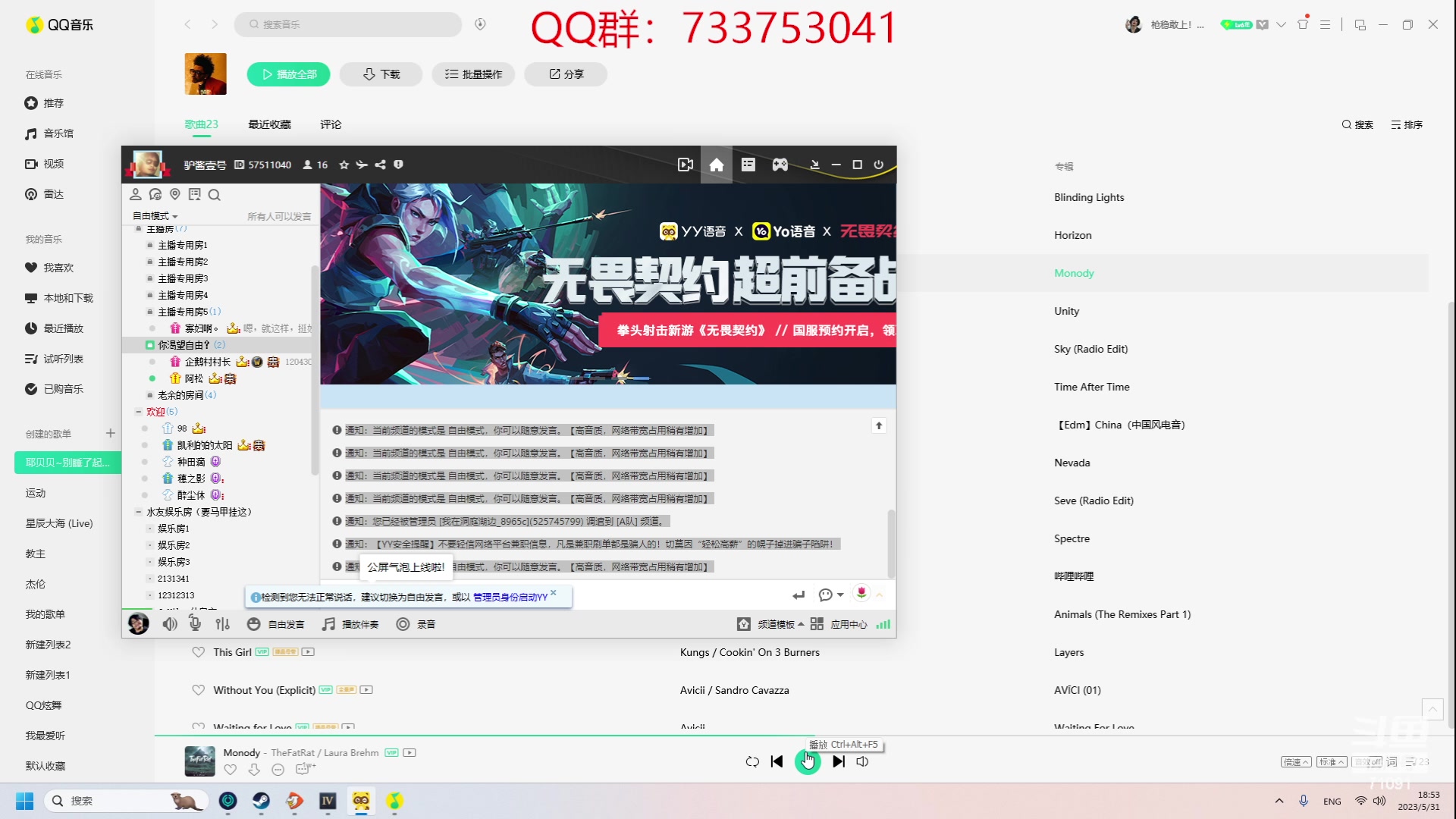Select the 主播专用房3 channel

tap(183, 278)
